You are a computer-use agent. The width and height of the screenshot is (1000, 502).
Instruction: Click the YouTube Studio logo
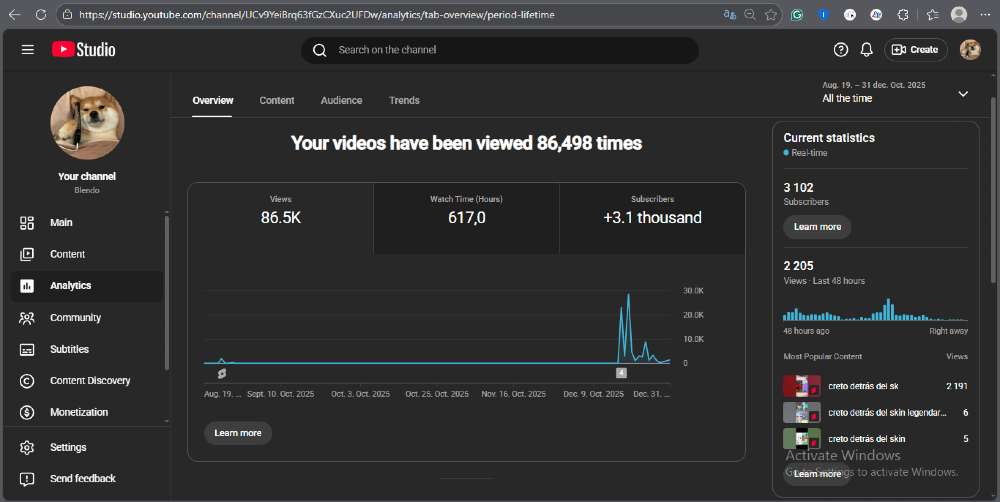(x=84, y=50)
